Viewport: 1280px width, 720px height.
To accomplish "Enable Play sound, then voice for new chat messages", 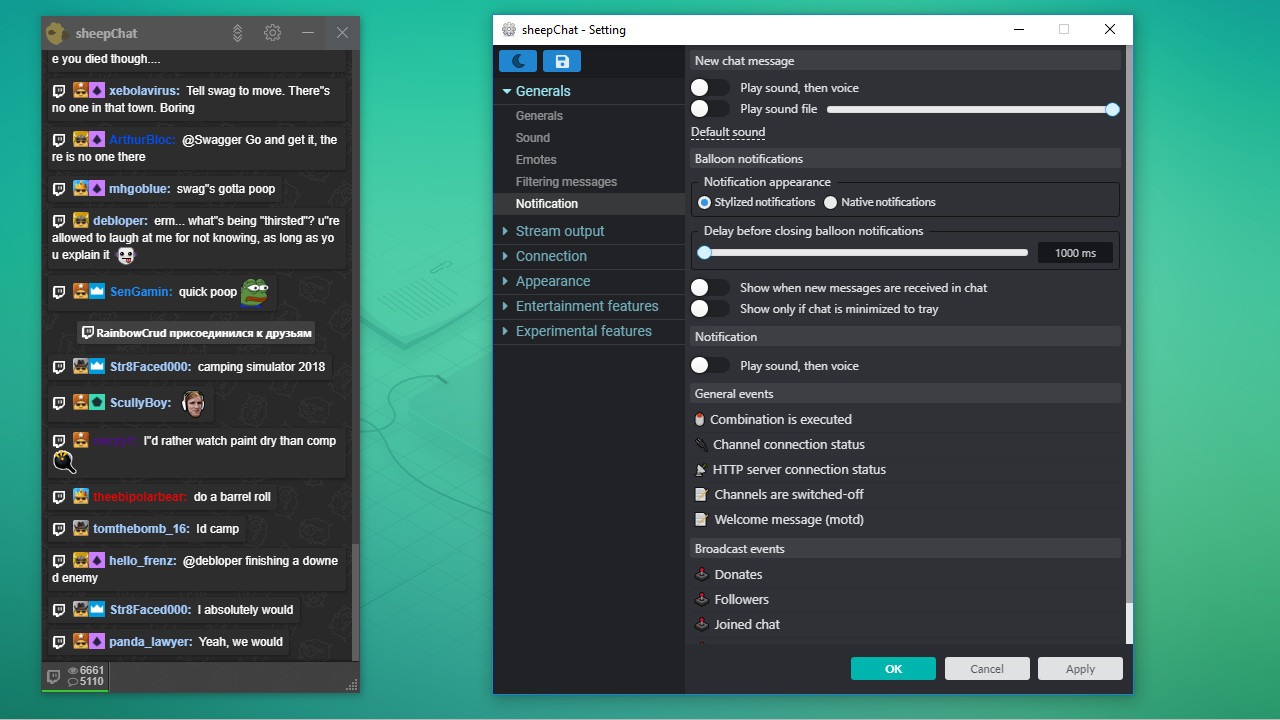I will [x=710, y=87].
